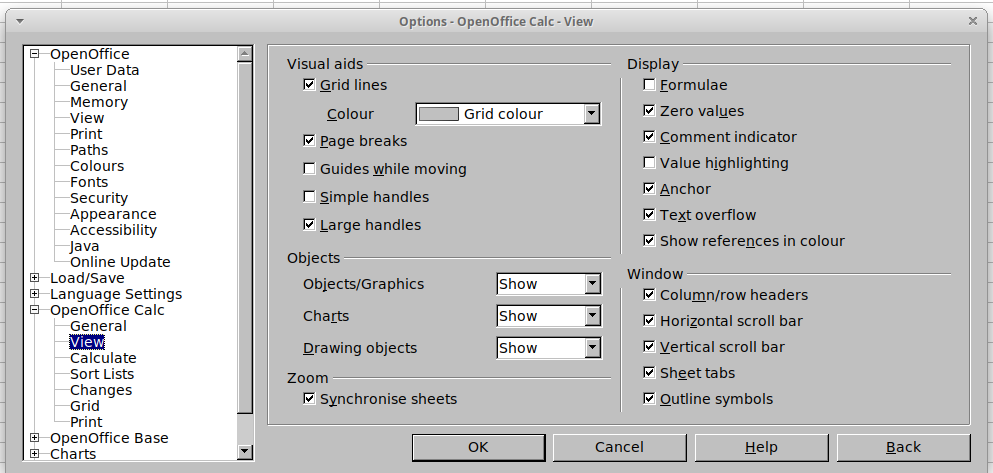Open the Colours settings item
Image resolution: width=993 pixels, height=473 pixels.
click(97, 166)
